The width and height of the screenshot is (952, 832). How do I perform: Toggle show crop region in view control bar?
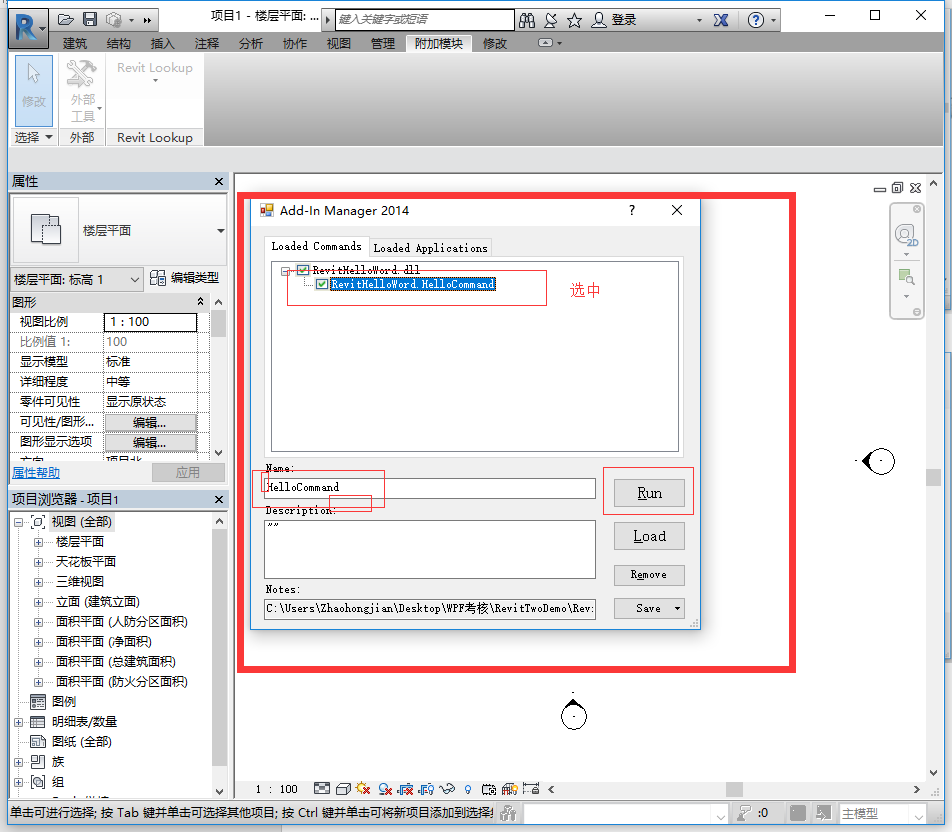(x=427, y=789)
